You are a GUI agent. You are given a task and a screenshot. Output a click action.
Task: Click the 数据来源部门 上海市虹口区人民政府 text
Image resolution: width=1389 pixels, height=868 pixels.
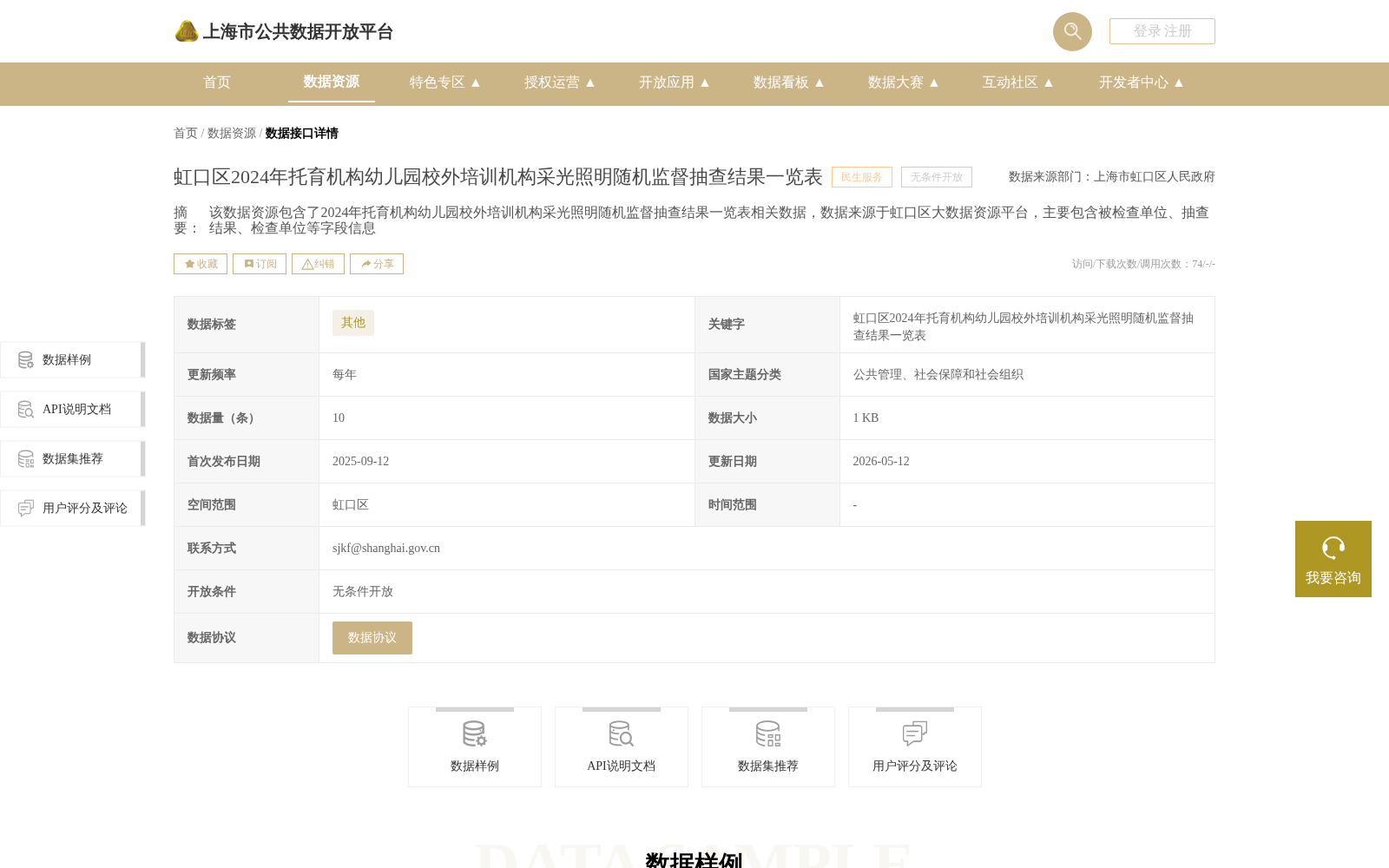coord(1112,177)
